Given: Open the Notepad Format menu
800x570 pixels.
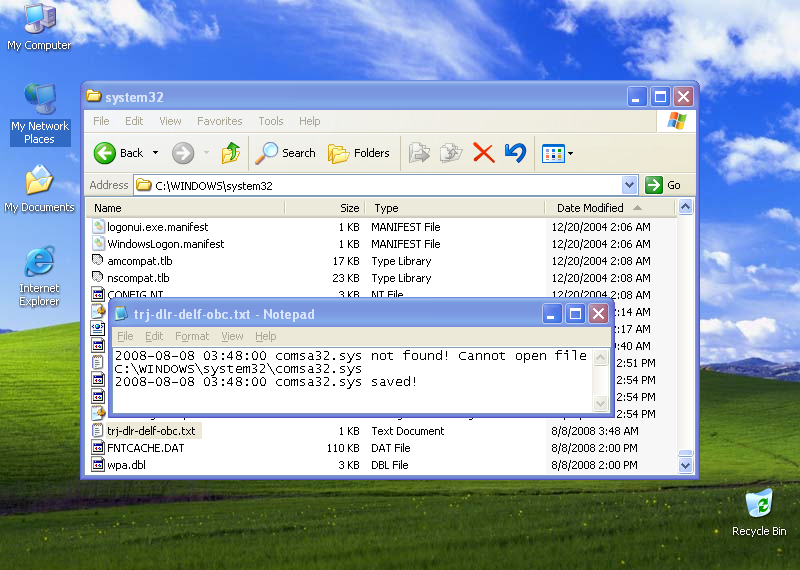Looking at the screenshot, I should (x=192, y=336).
